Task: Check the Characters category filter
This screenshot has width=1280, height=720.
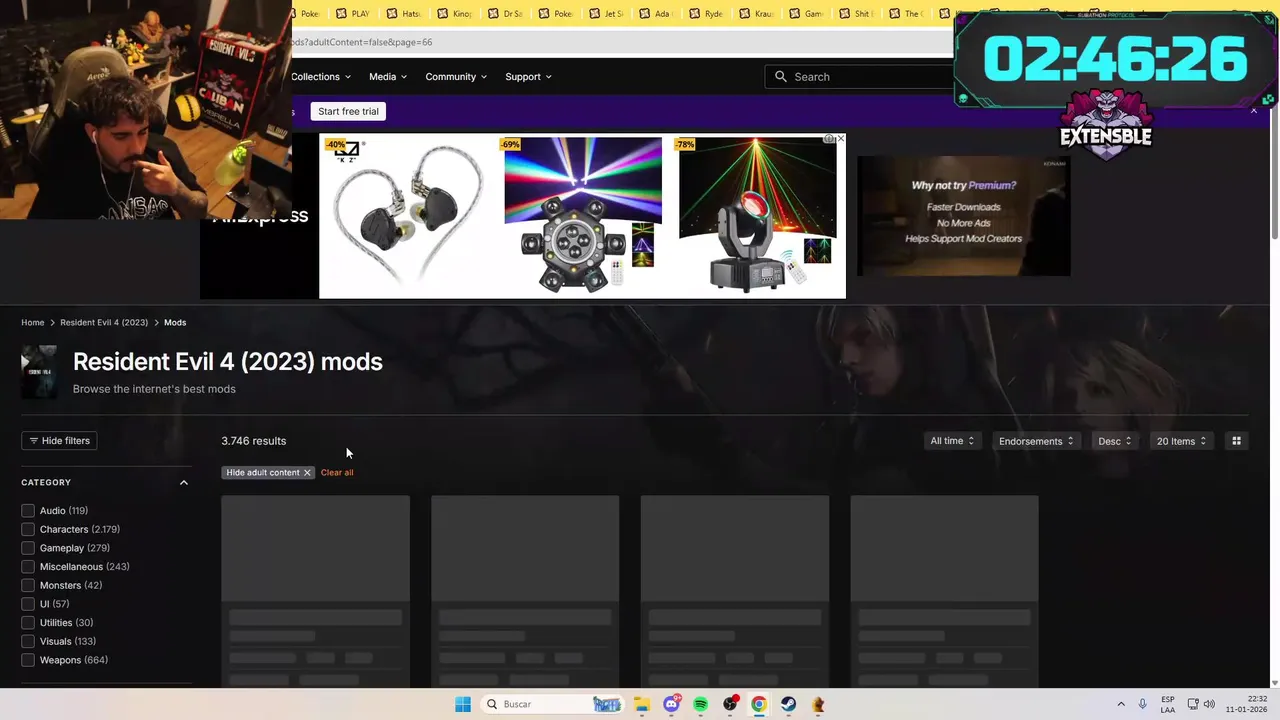Action: pos(28,529)
